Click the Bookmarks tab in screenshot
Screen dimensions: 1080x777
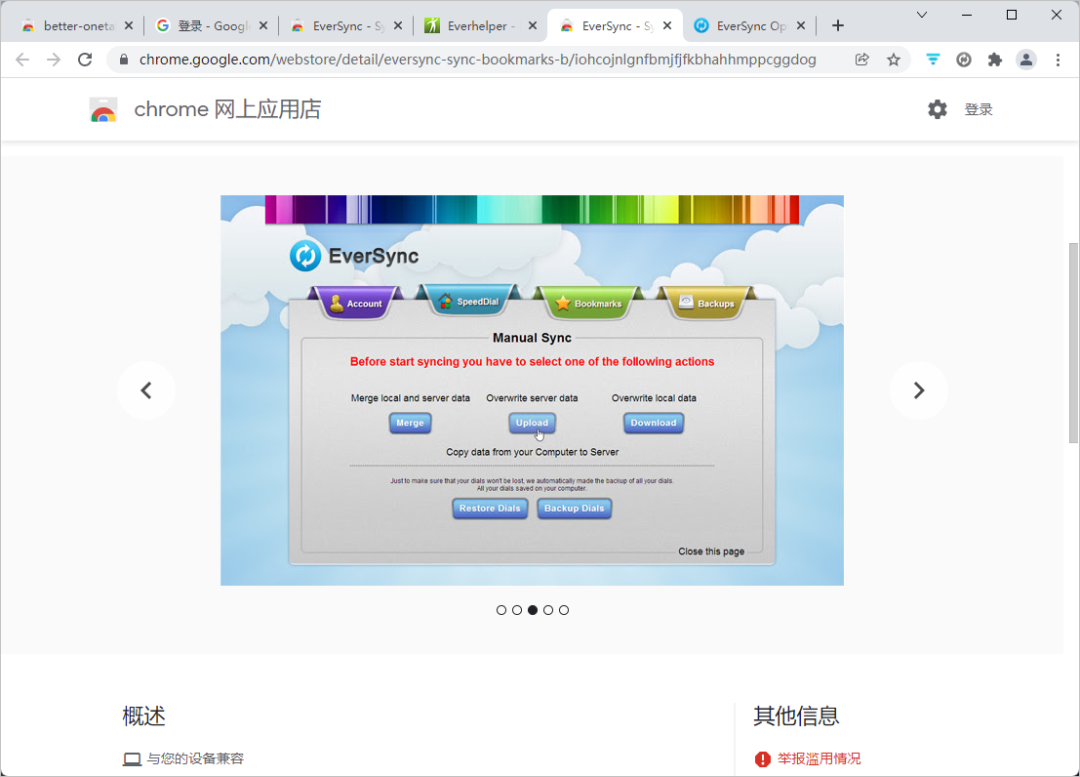588,303
